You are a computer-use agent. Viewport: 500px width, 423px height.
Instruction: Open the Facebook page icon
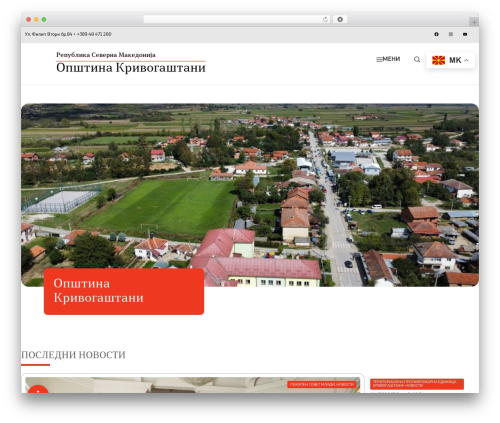pyautogui.click(x=436, y=34)
